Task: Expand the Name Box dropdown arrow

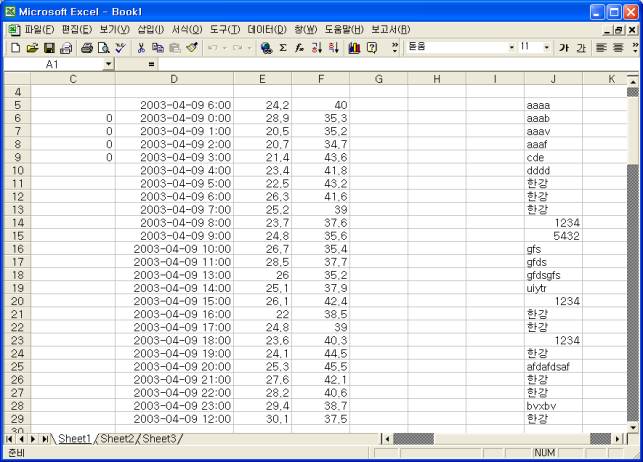Action: pos(109,64)
